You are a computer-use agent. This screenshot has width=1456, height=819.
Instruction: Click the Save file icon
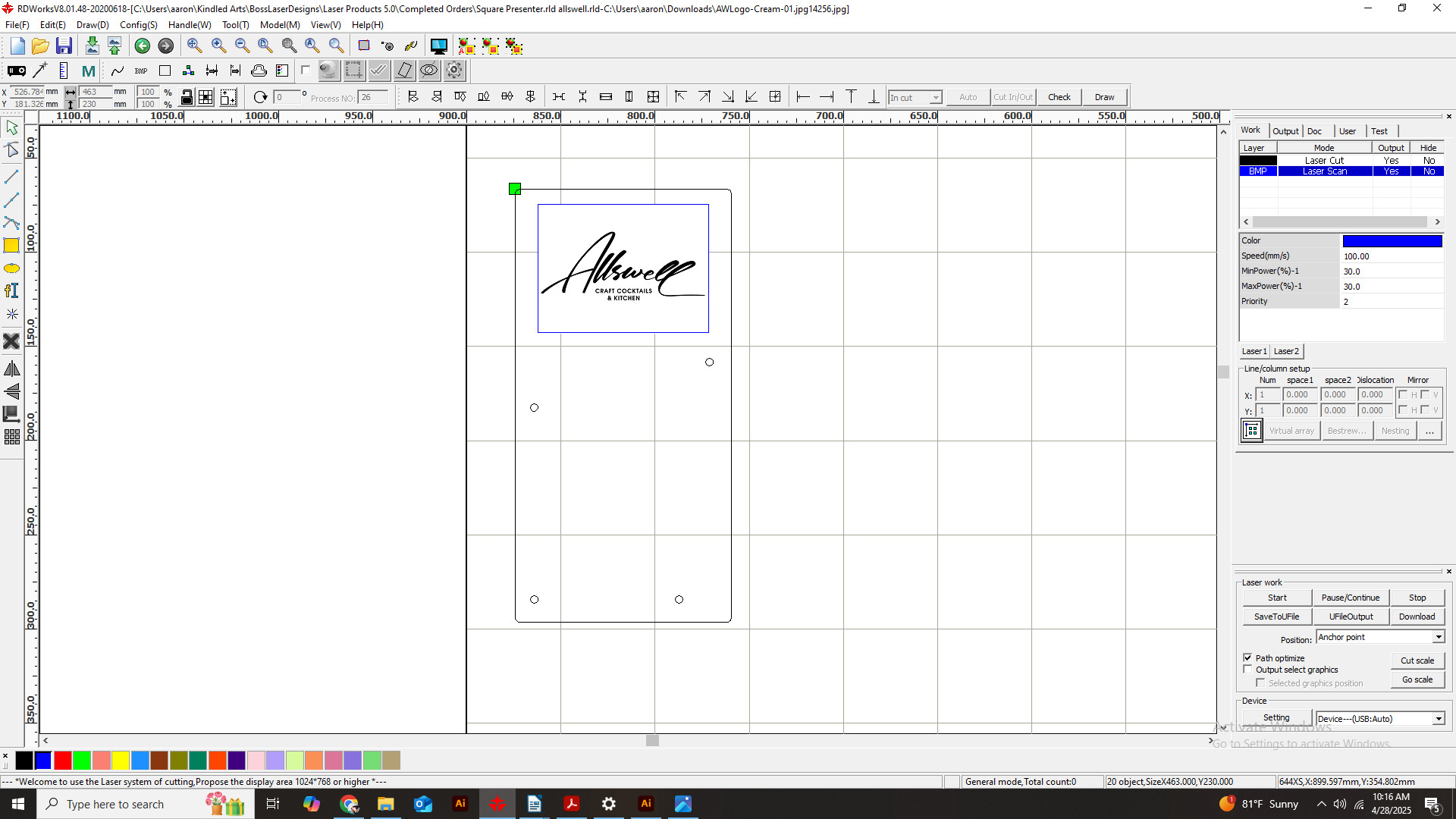coord(64,46)
